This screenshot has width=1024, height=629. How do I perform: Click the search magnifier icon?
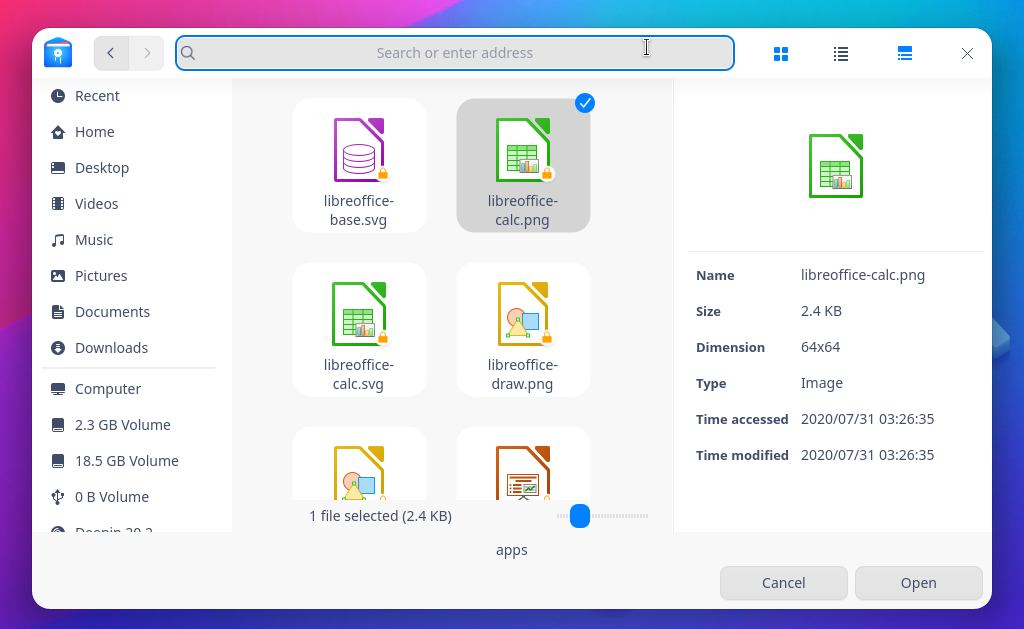click(x=188, y=53)
